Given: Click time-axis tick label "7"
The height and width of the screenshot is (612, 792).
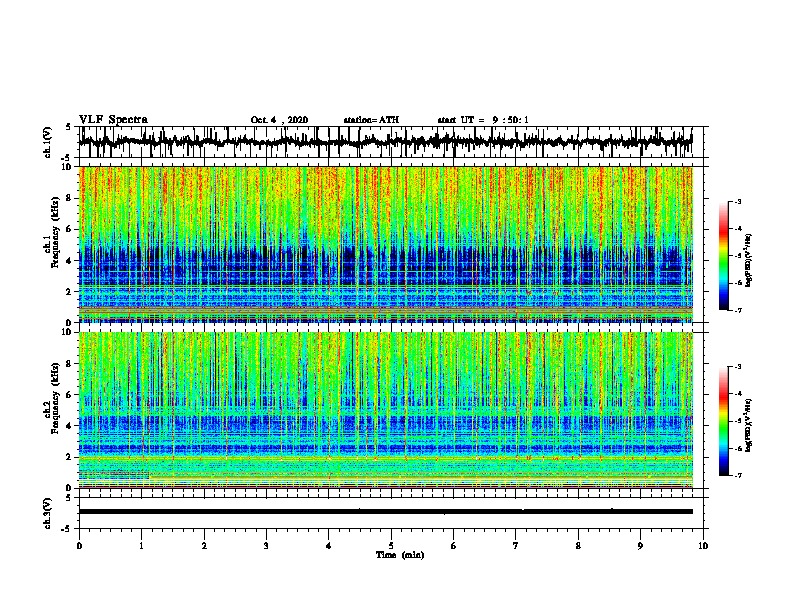Looking at the screenshot, I should [516, 546].
